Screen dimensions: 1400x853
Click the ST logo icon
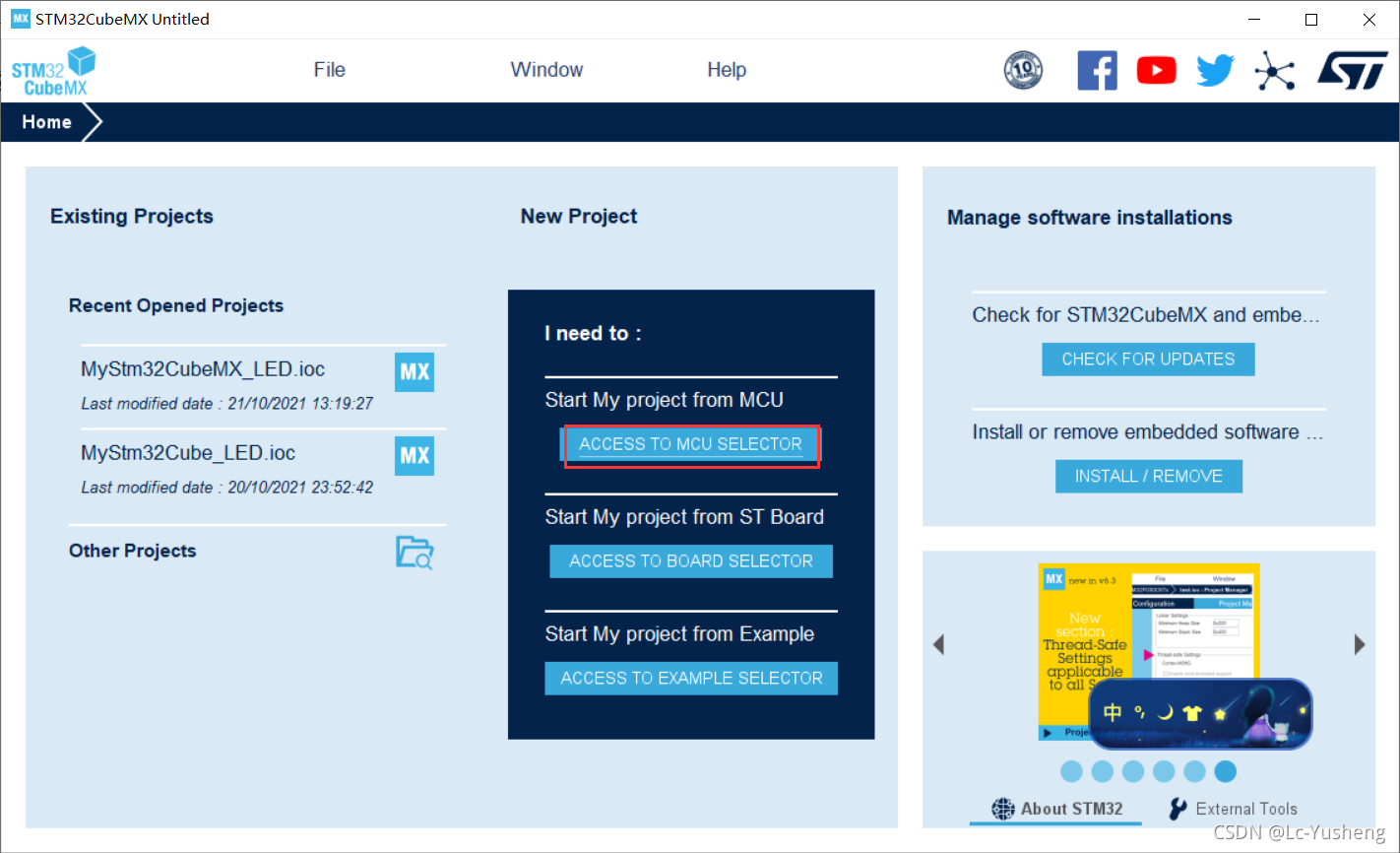tap(1352, 70)
